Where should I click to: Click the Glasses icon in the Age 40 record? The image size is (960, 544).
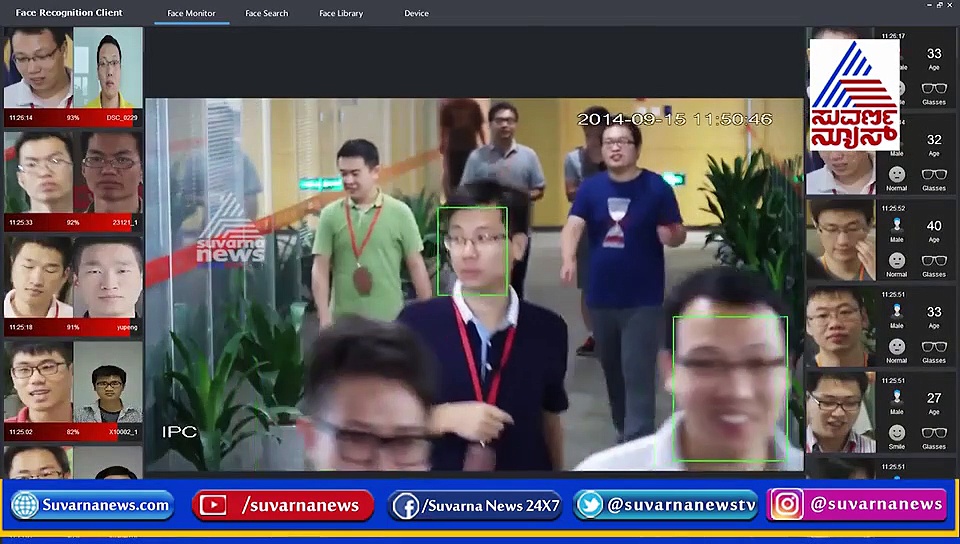tap(934, 261)
